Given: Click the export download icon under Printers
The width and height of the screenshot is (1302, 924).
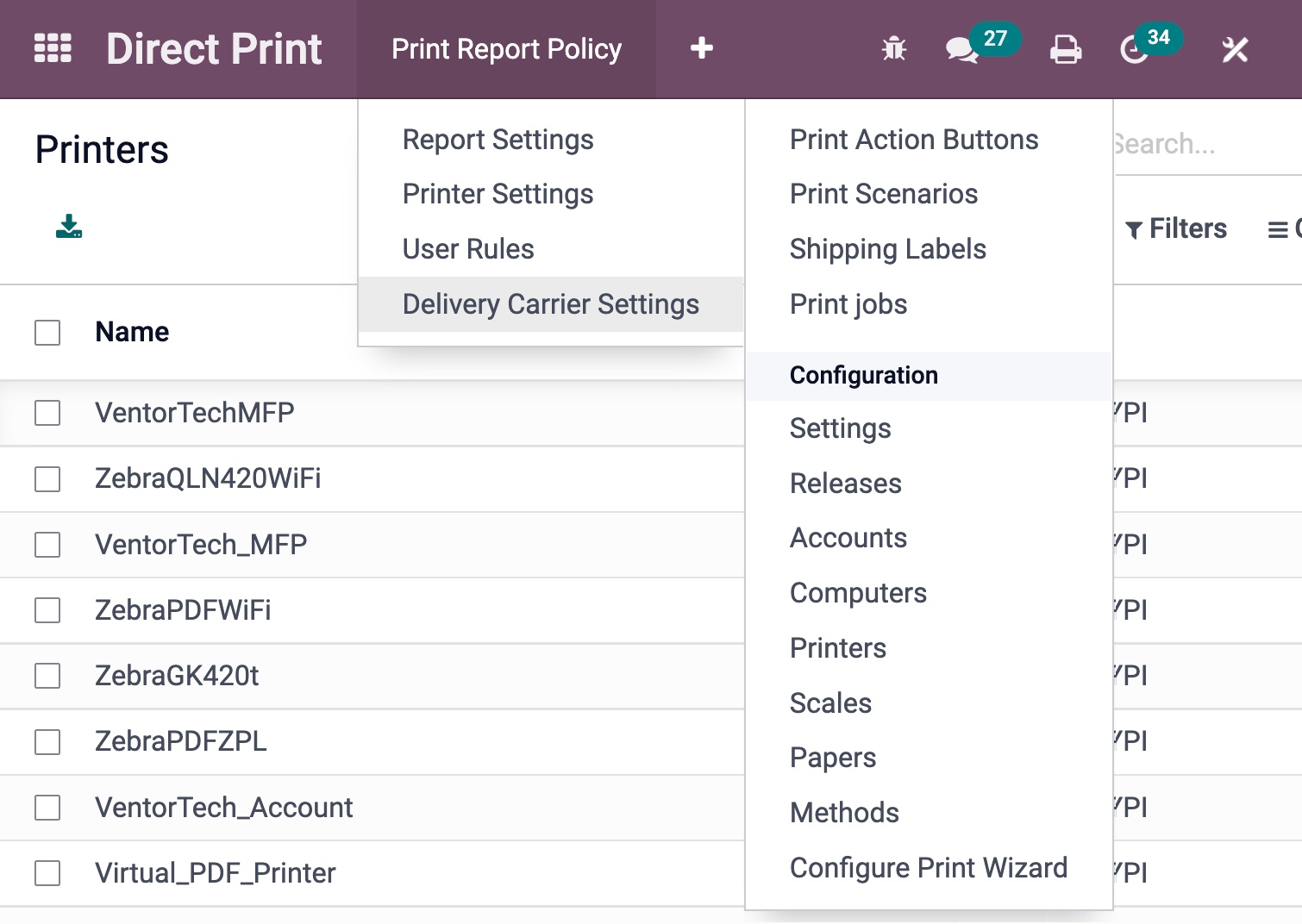Looking at the screenshot, I should 68,228.
